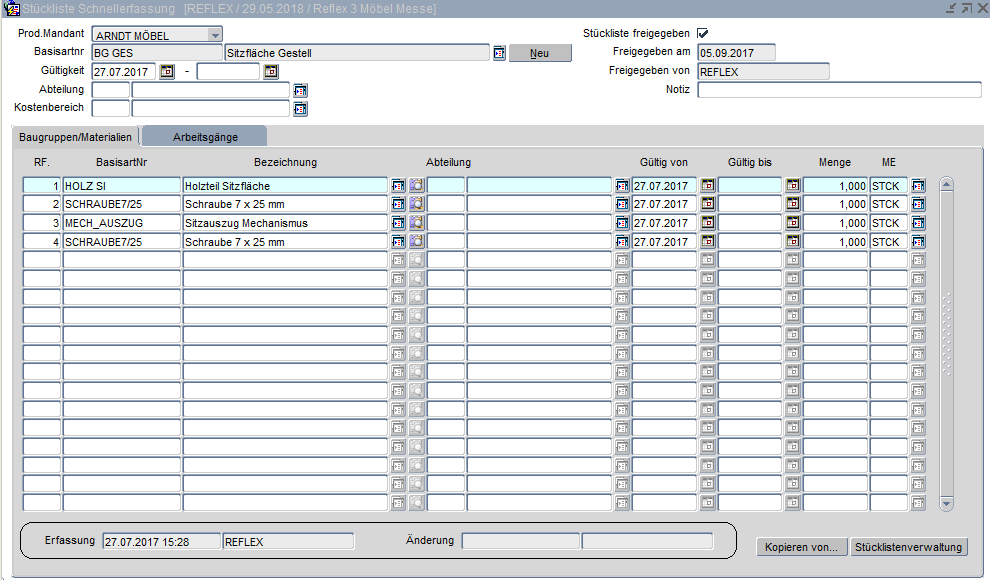Open calendar for Gültigkeit start date
This screenshot has height=580, width=990.
tap(167, 72)
